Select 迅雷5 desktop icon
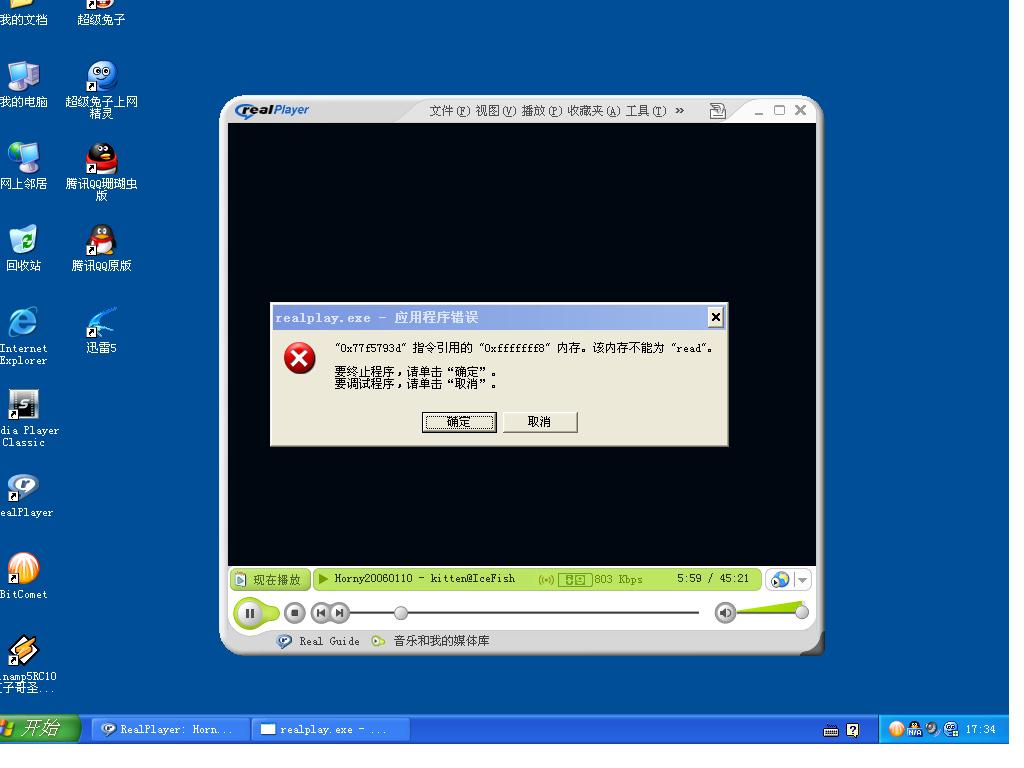The height and width of the screenshot is (768, 1024). (x=101, y=330)
